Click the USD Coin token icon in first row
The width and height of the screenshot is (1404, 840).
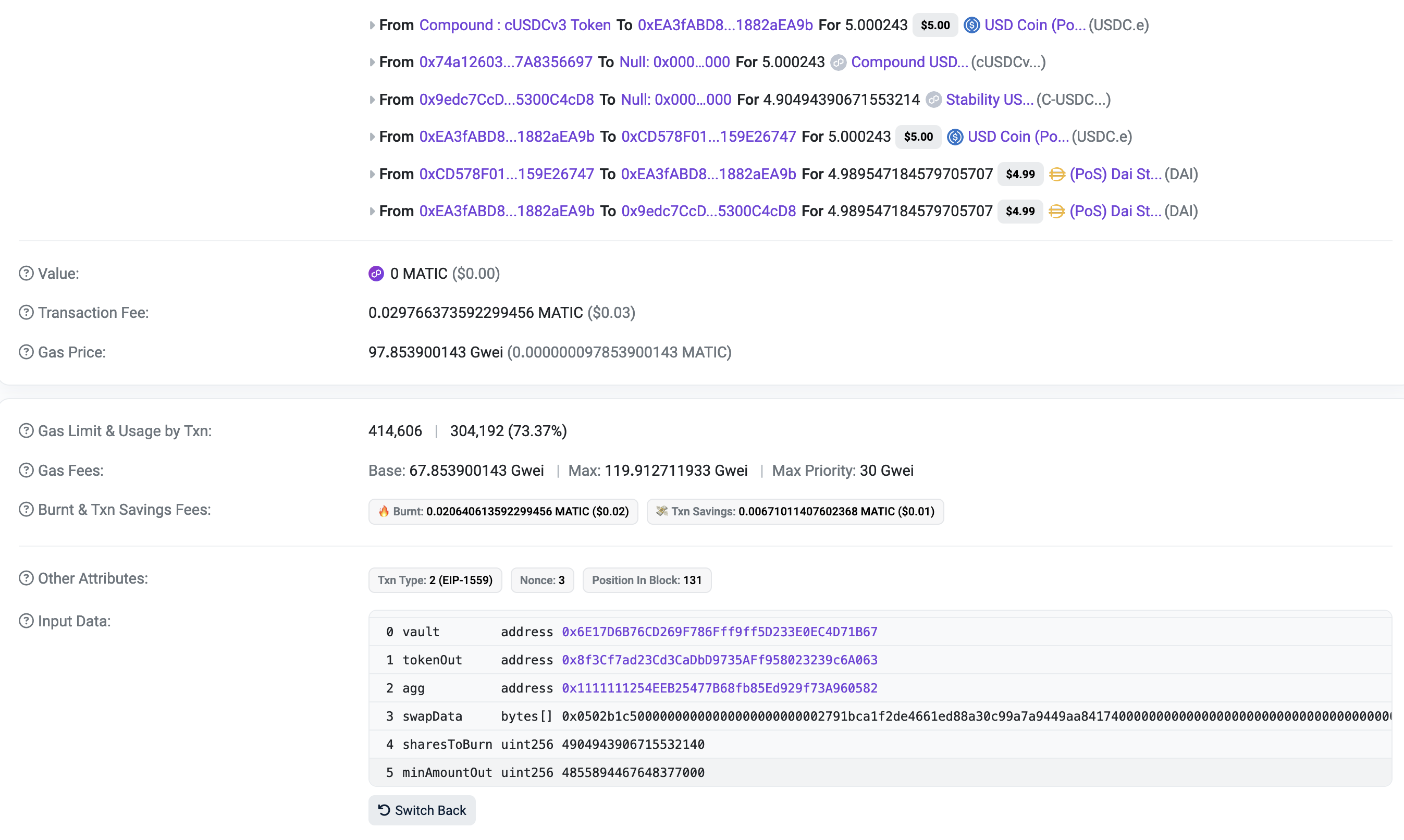pyautogui.click(x=971, y=25)
